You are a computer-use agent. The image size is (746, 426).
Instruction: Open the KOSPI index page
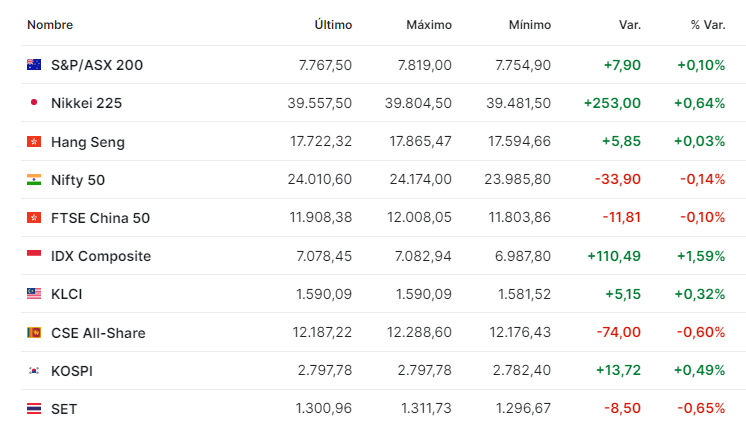click(x=72, y=371)
